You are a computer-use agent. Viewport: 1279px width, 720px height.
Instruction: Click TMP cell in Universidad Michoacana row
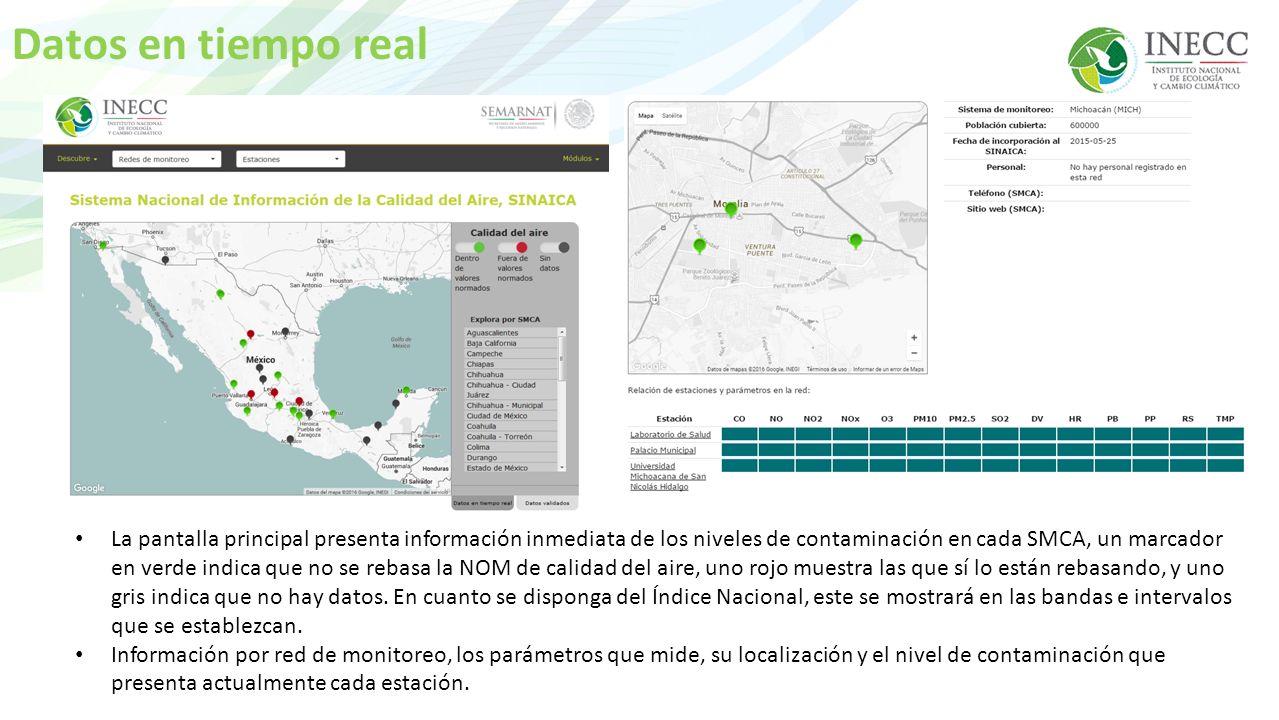1225,465
